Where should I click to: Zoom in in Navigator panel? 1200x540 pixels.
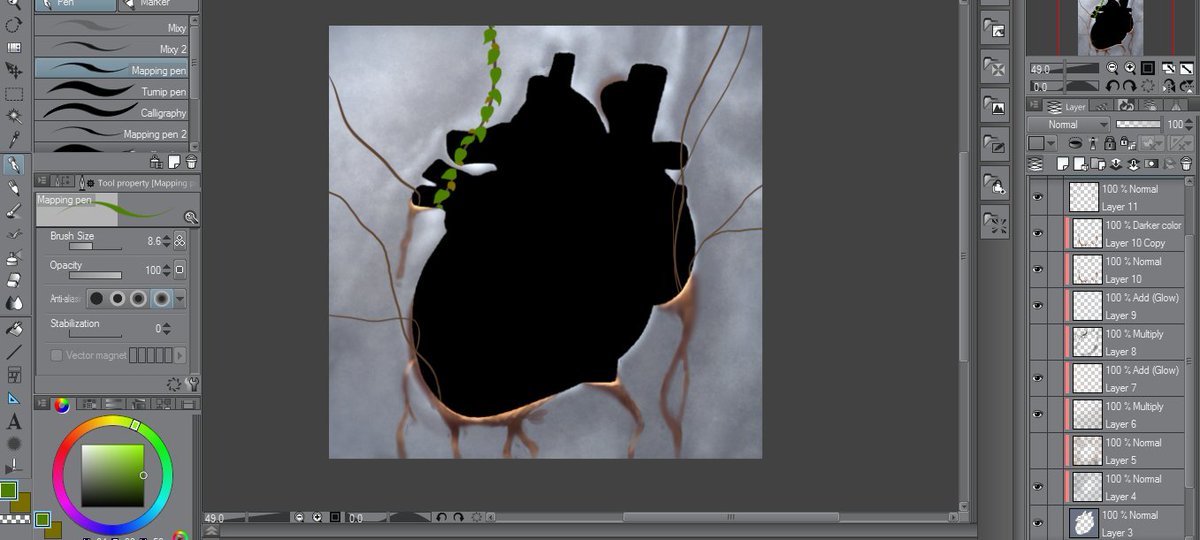click(1130, 68)
